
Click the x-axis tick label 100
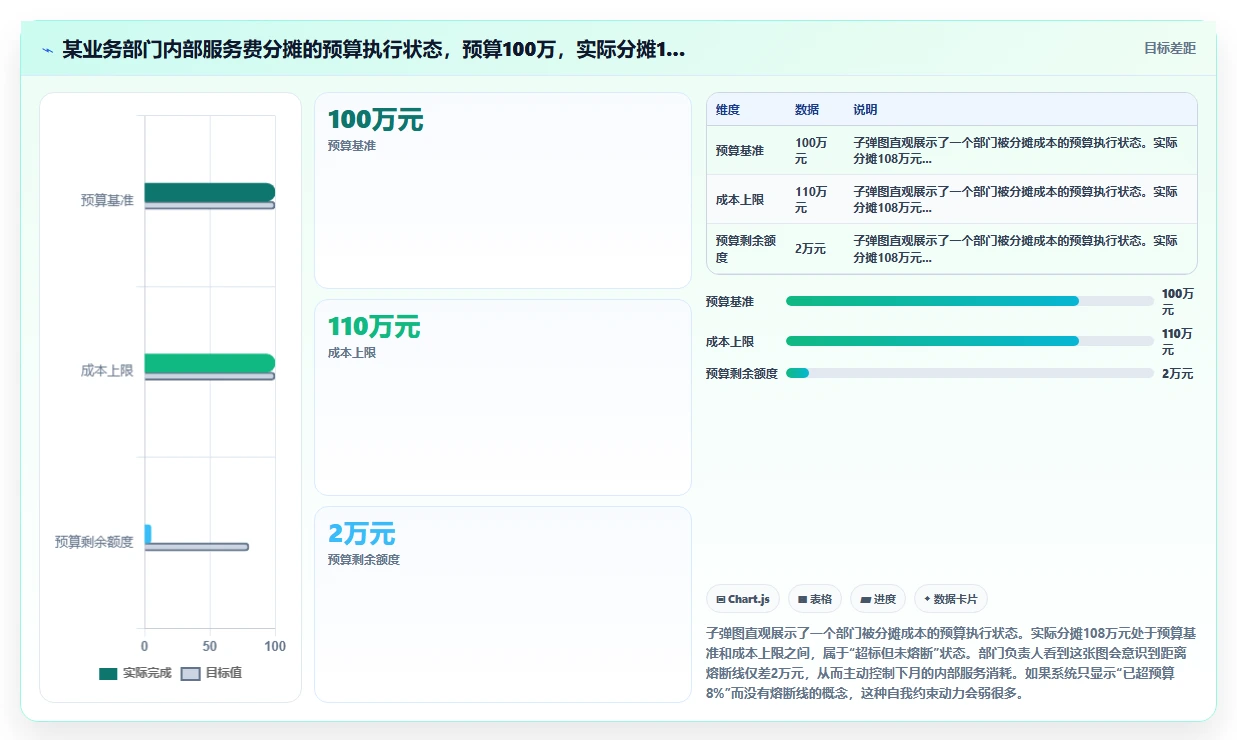[x=275, y=646]
